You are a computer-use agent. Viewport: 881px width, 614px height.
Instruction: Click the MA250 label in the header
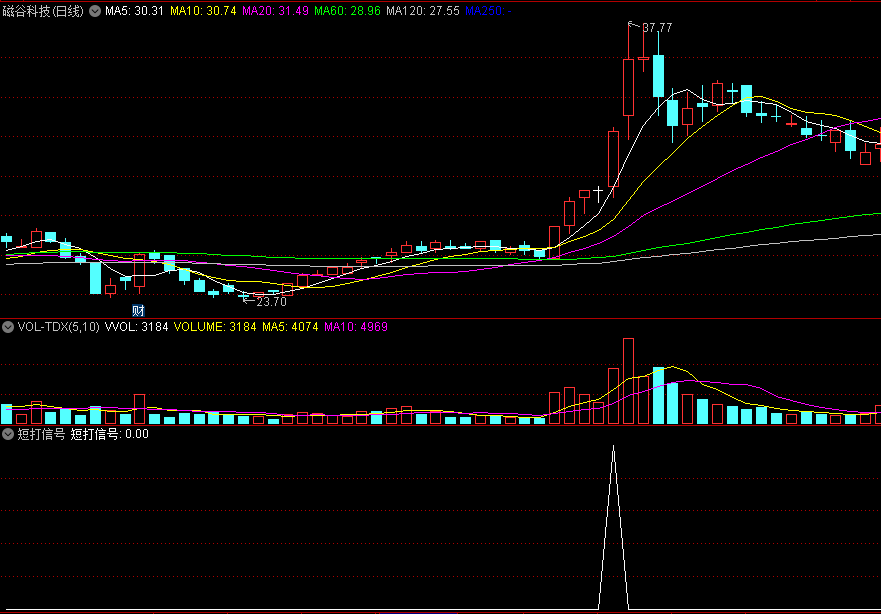(488, 11)
